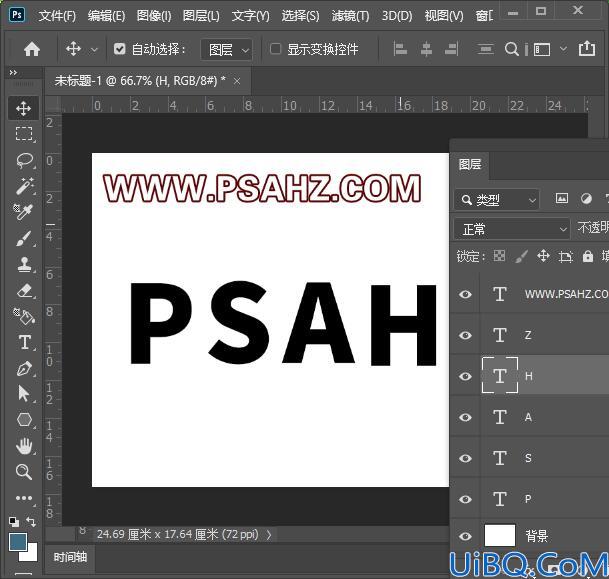
Task: Open the layer filter 类型 dropdown
Action: click(x=496, y=200)
